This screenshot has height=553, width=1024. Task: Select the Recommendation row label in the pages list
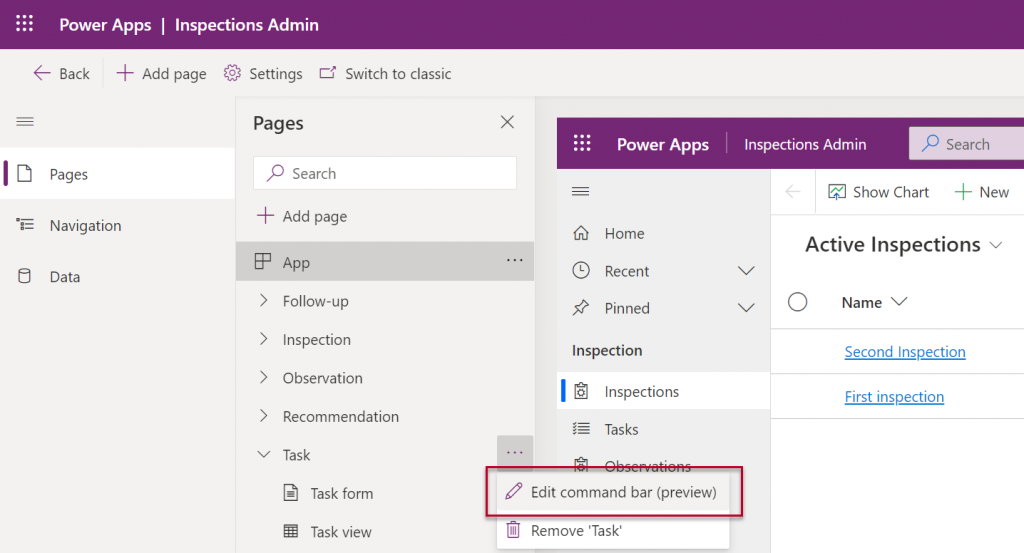click(x=341, y=417)
